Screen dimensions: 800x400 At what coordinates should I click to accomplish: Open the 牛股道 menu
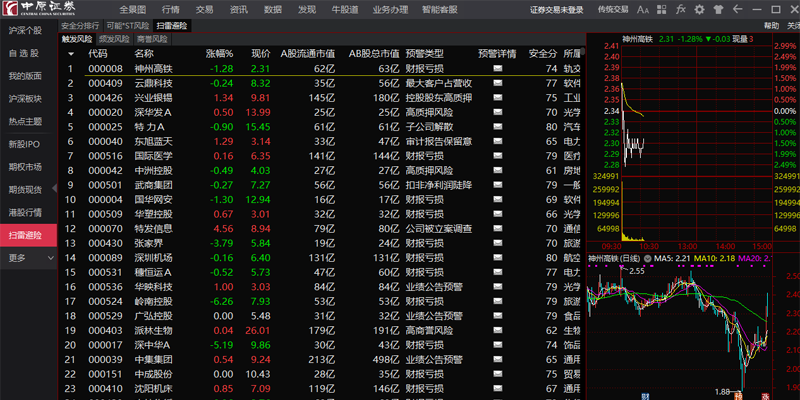tap(345, 10)
